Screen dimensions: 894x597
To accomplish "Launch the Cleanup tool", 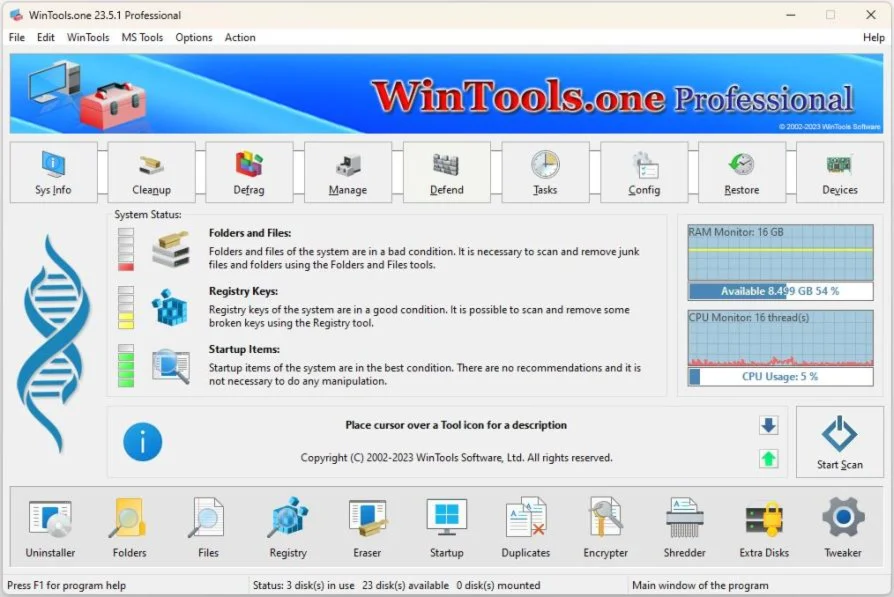I will (x=151, y=171).
